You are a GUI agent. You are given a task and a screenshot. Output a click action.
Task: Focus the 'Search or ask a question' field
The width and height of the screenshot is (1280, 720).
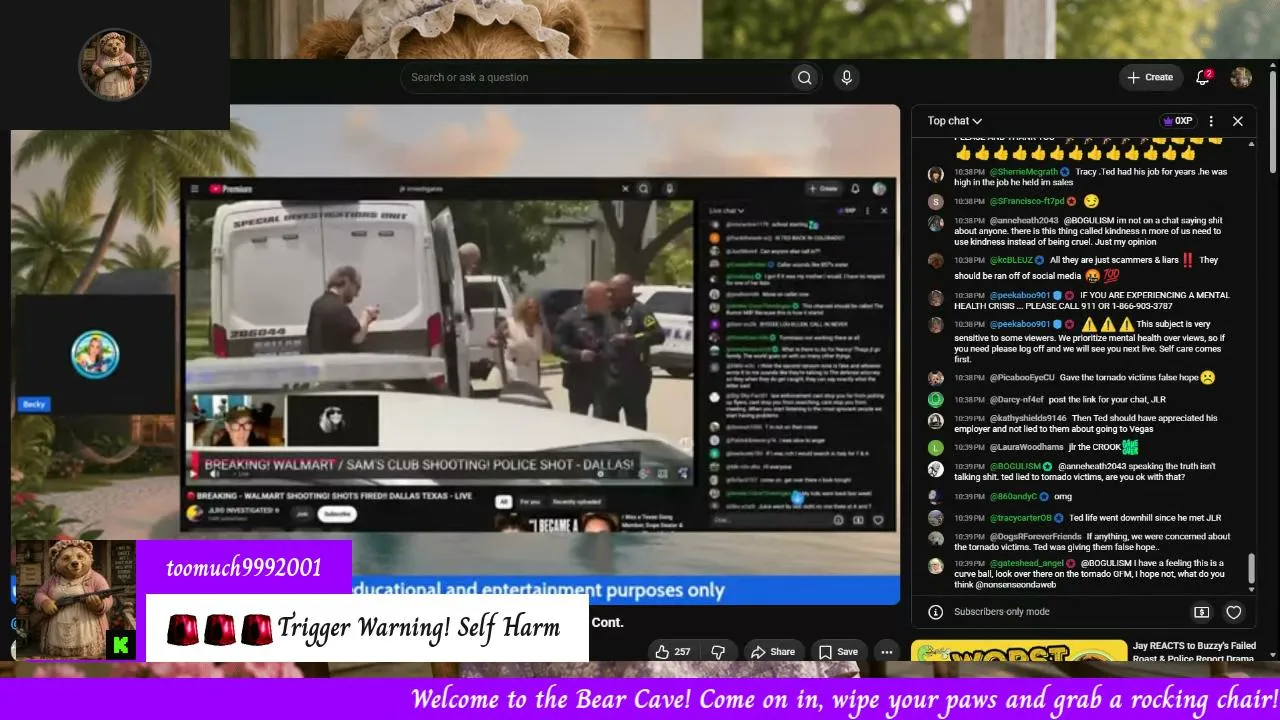(x=595, y=77)
